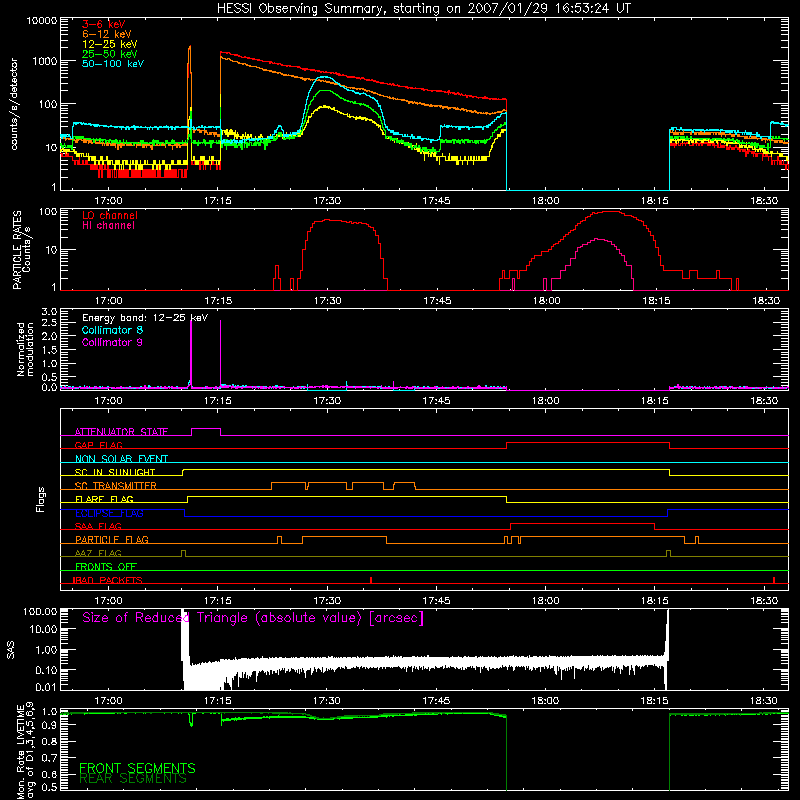Click the SAA FLAG label
Viewport: 800px width, 800px height.
click(98, 526)
